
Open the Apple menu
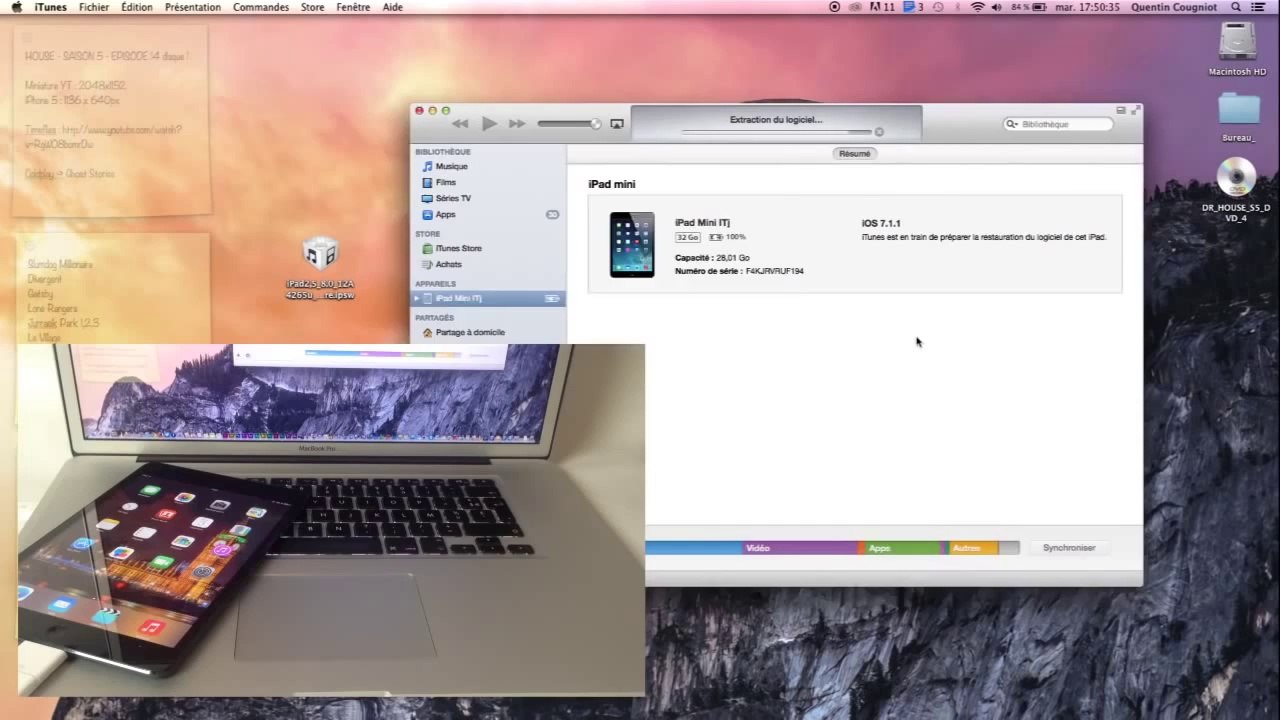pos(16,7)
